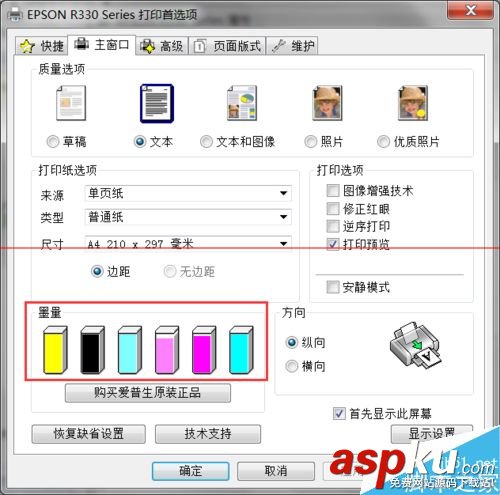Click the magenta ink level cartridge

(x=204, y=350)
